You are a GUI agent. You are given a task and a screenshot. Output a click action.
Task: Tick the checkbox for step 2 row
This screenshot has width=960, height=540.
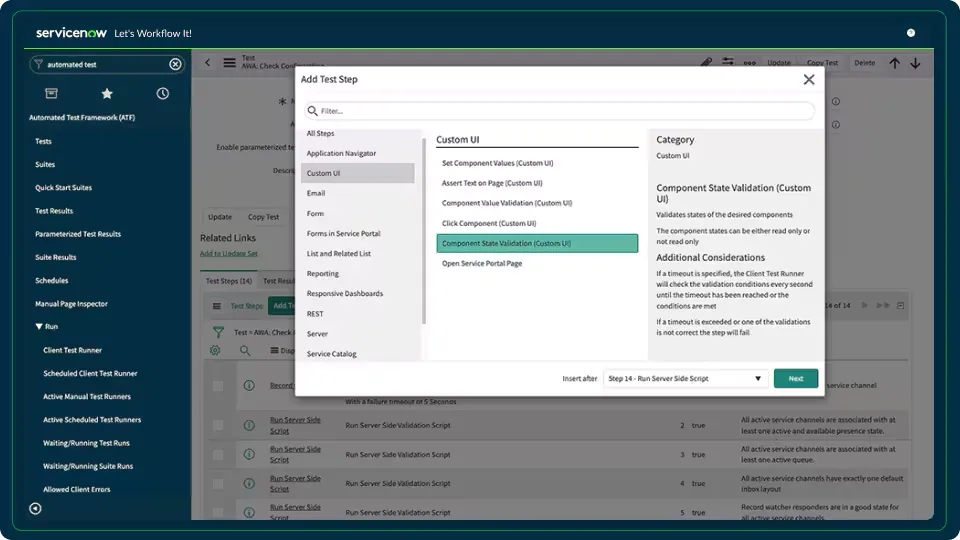click(217, 425)
